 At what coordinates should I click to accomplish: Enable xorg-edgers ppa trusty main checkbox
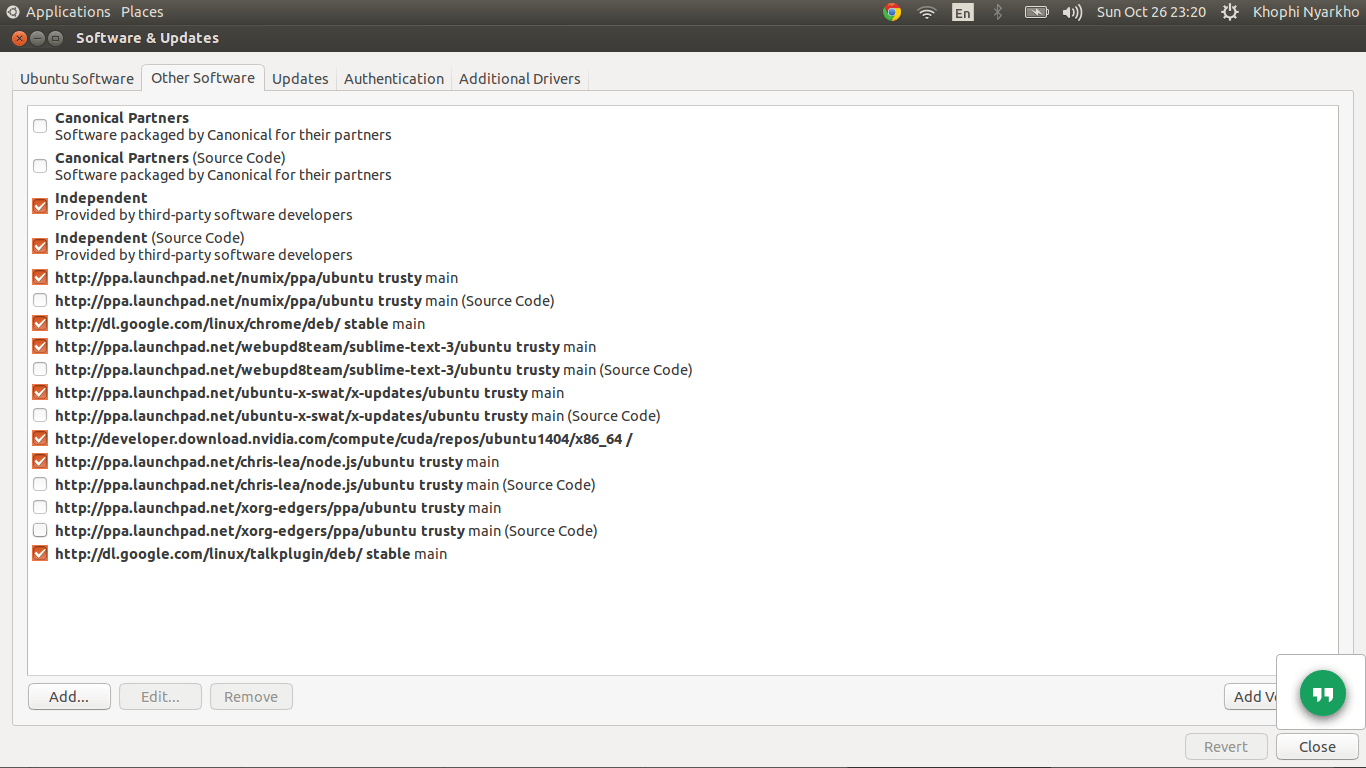click(40, 507)
